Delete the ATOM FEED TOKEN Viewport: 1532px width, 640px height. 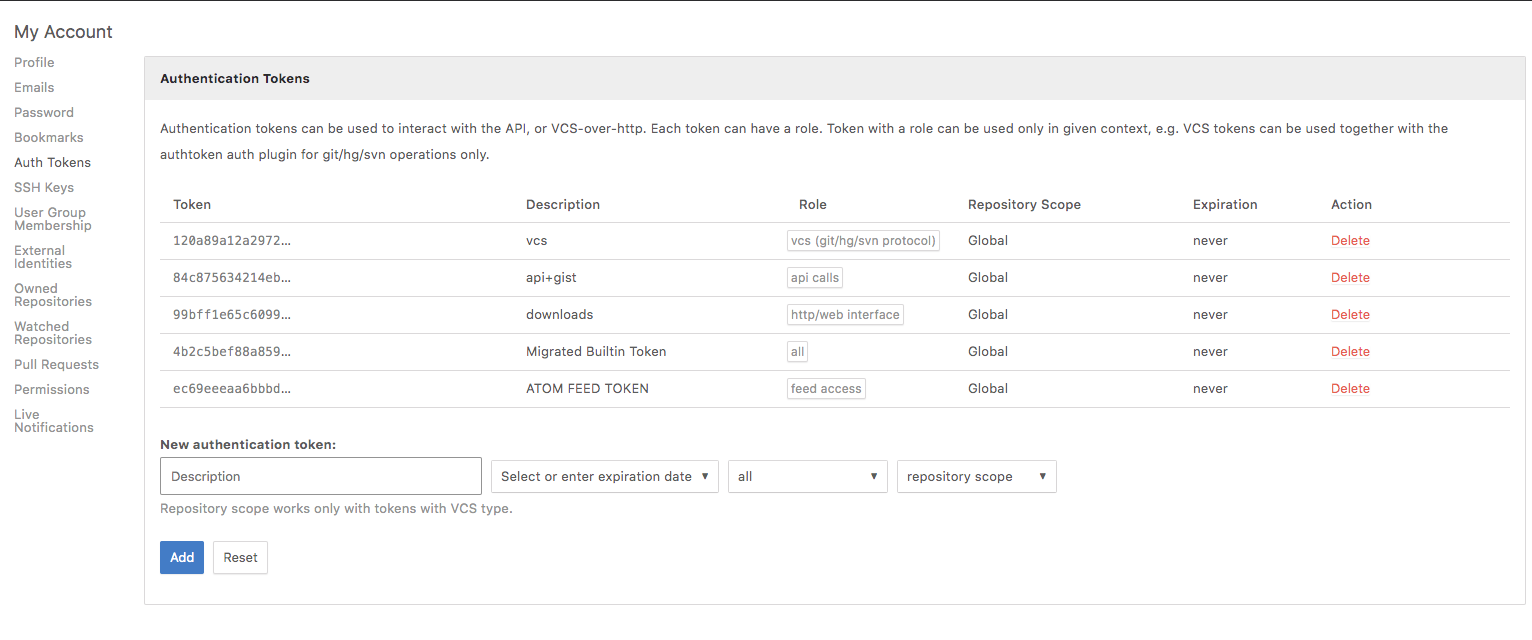click(1350, 389)
